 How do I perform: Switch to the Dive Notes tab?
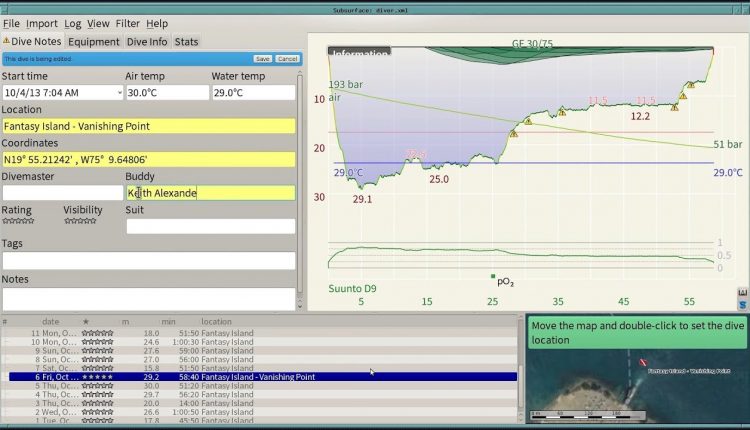[33, 42]
